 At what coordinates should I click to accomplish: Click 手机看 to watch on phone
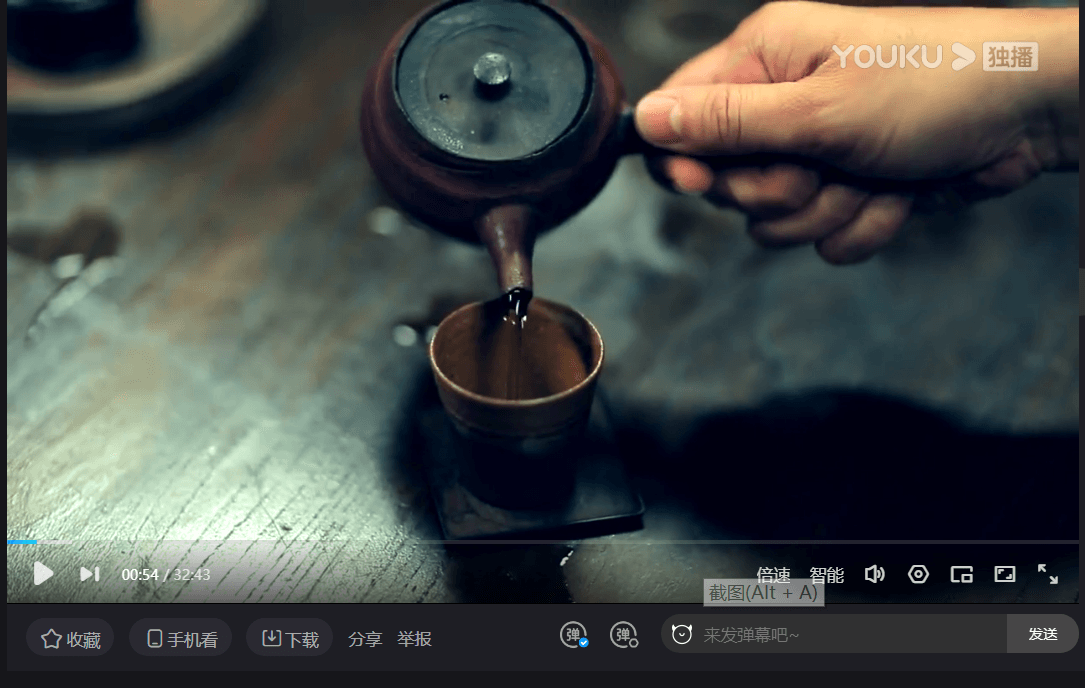(x=181, y=637)
